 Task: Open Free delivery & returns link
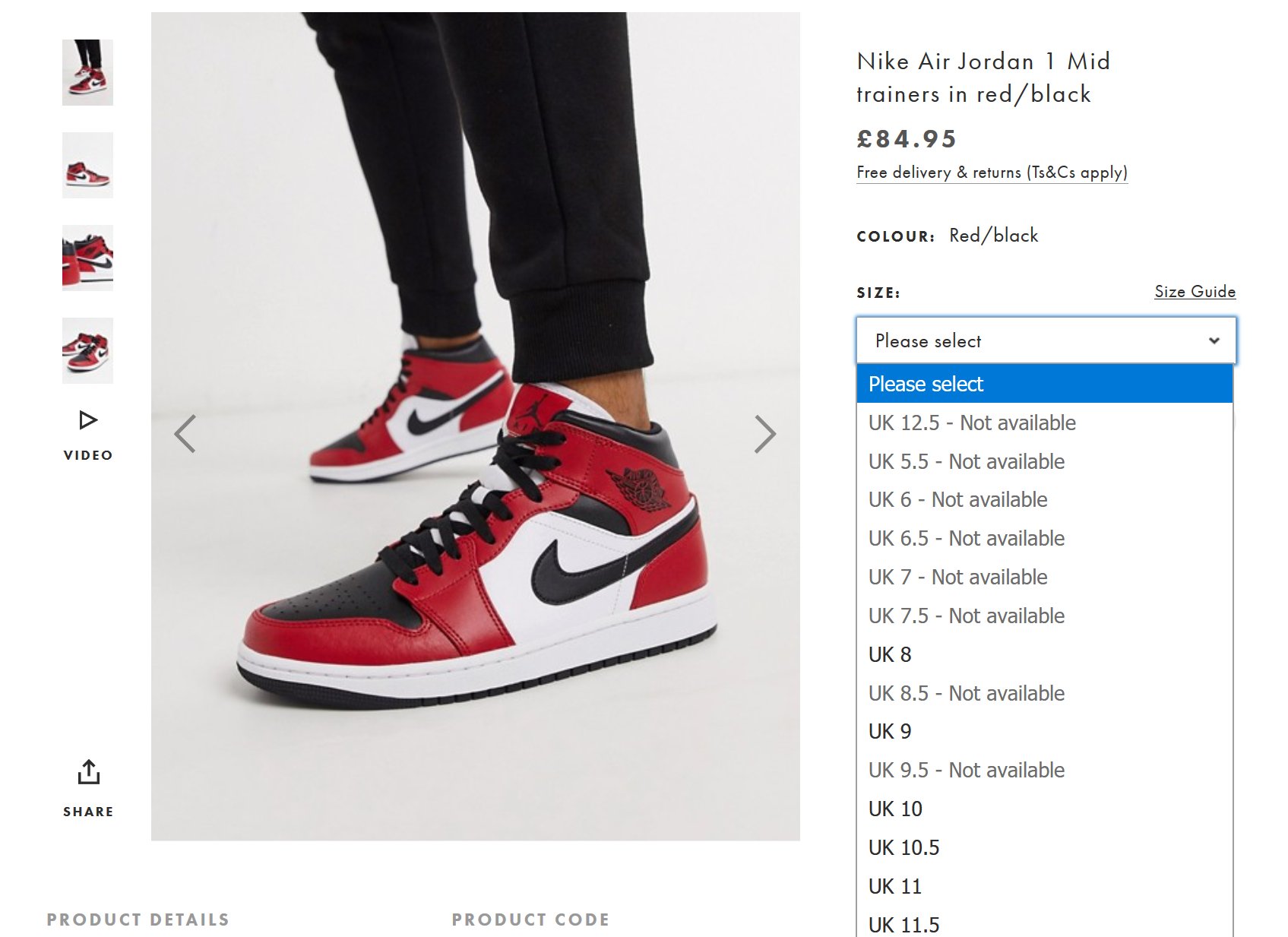(x=992, y=173)
